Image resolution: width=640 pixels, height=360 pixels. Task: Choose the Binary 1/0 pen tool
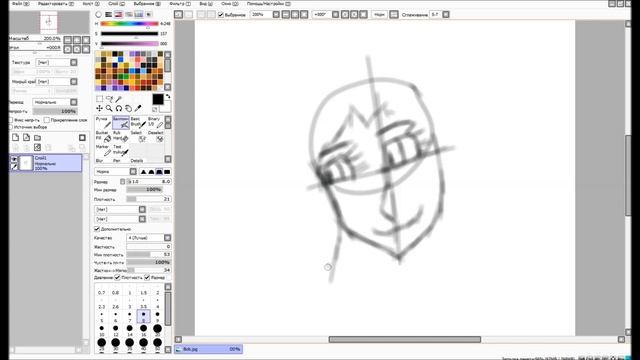pos(155,122)
